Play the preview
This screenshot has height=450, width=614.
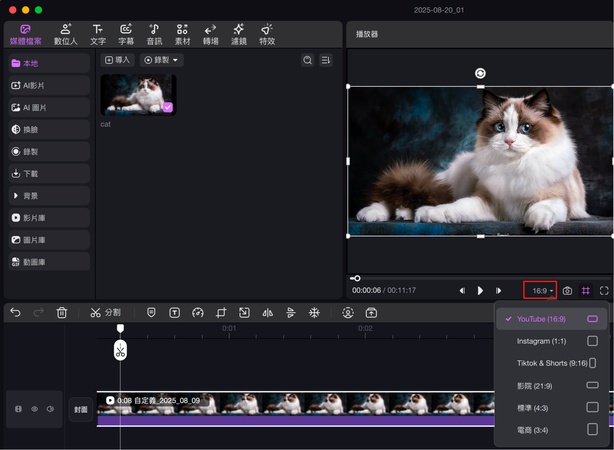click(480, 291)
